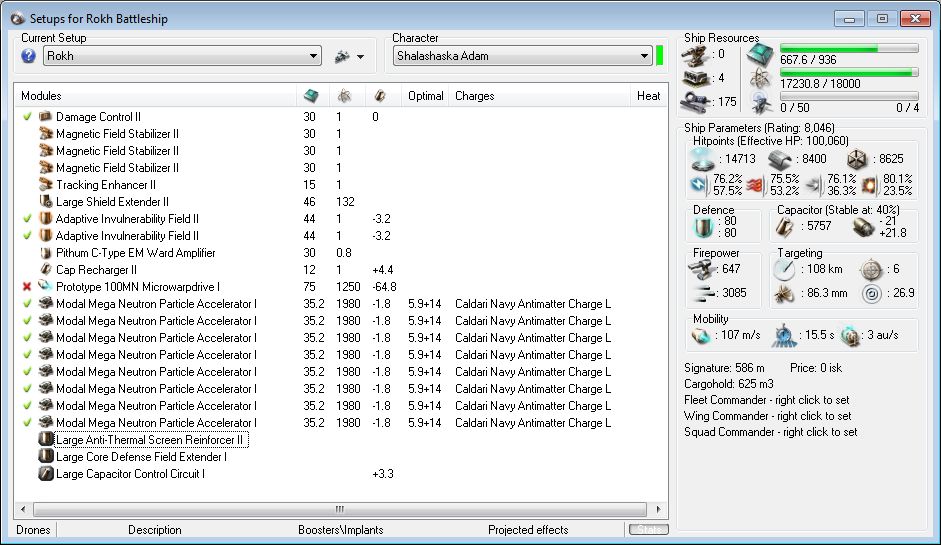
Task: Sort by the Optimal column header
Action: click(x=425, y=96)
